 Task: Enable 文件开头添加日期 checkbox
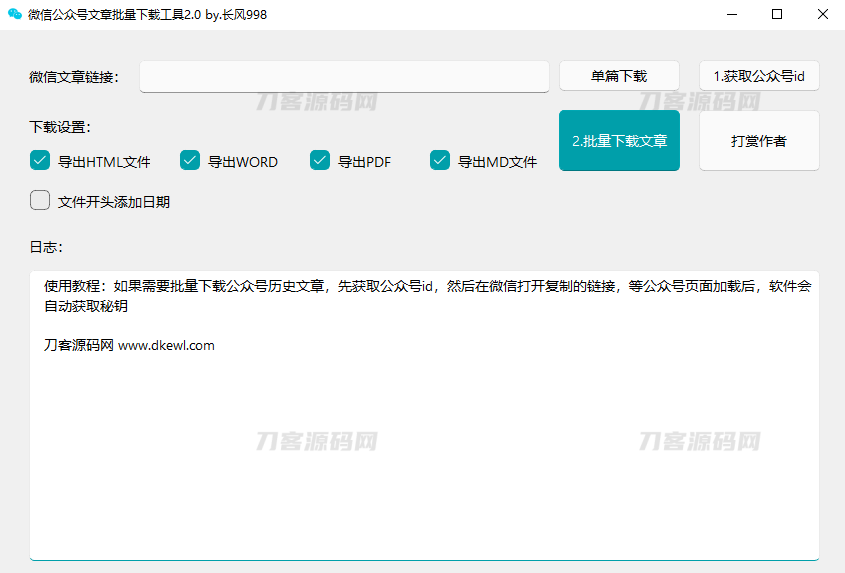click(x=40, y=201)
